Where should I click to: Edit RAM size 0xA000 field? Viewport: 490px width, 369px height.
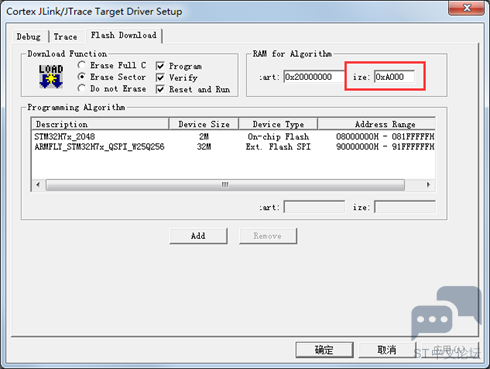[x=394, y=77]
